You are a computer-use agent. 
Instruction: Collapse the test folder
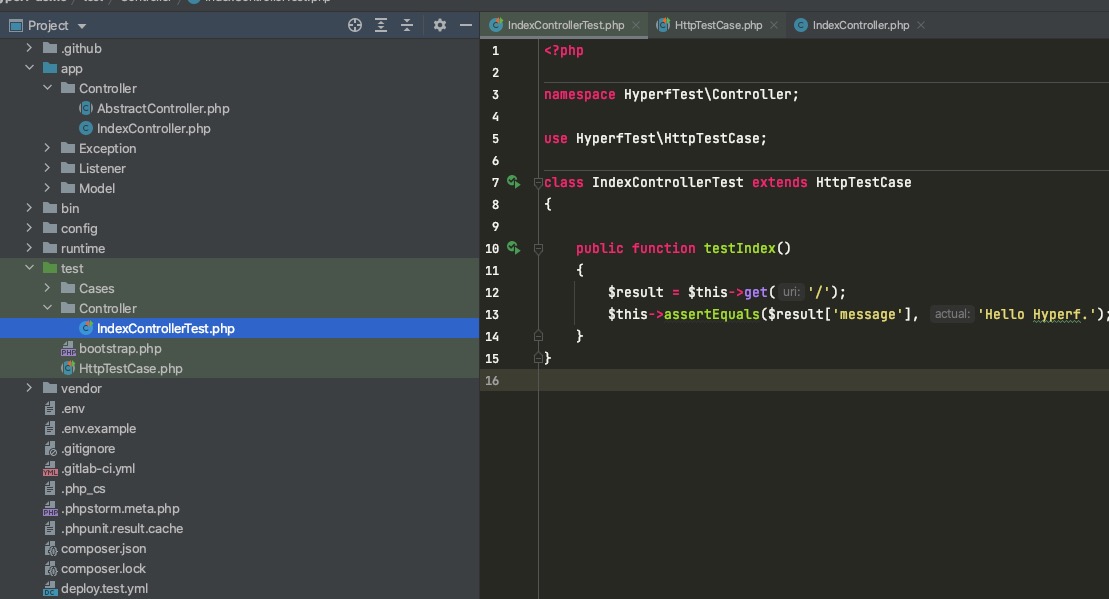[x=29, y=268]
